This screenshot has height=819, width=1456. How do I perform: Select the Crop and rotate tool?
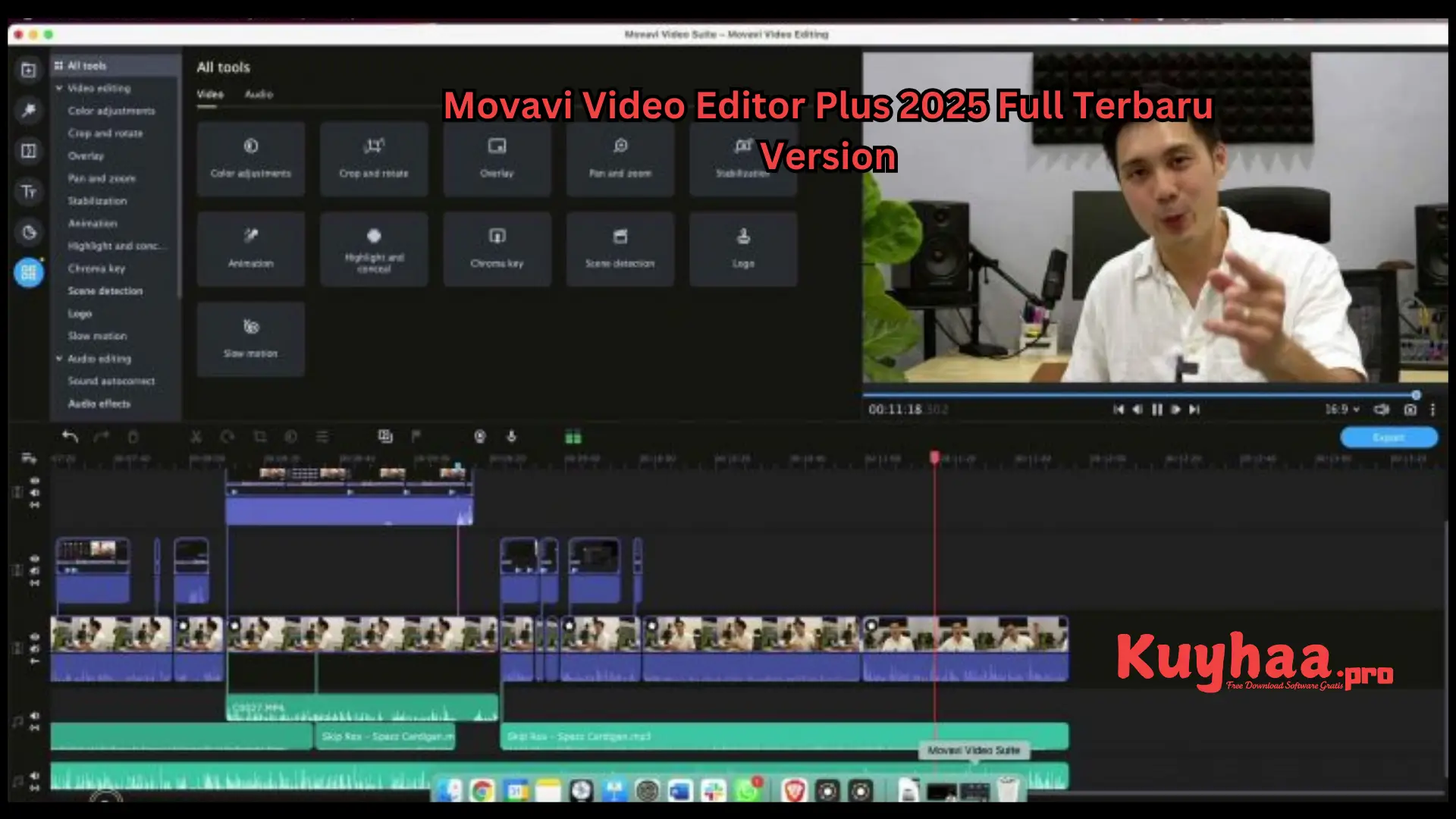click(374, 158)
